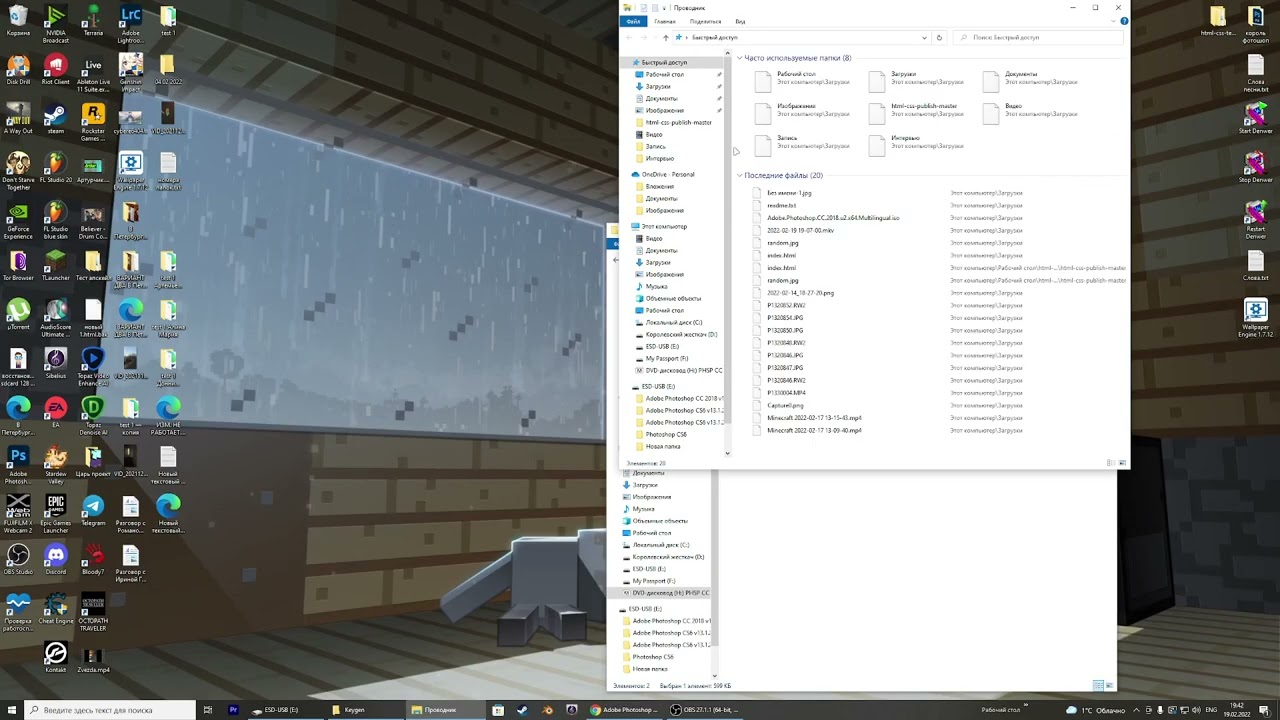Select the GeForce Experience desktop icon
This screenshot has height=720, width=1280.
(x=18, y=221)
